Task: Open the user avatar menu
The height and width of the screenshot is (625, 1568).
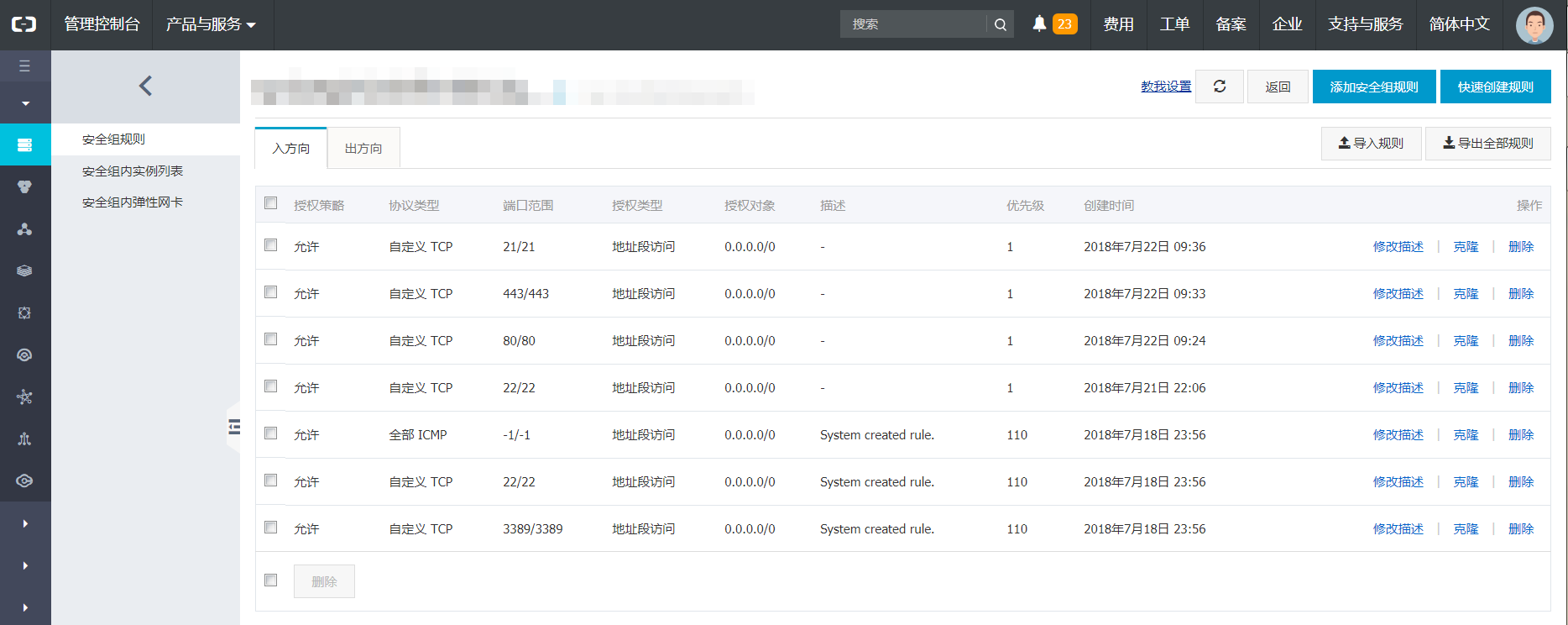Action: (1534, 25)
